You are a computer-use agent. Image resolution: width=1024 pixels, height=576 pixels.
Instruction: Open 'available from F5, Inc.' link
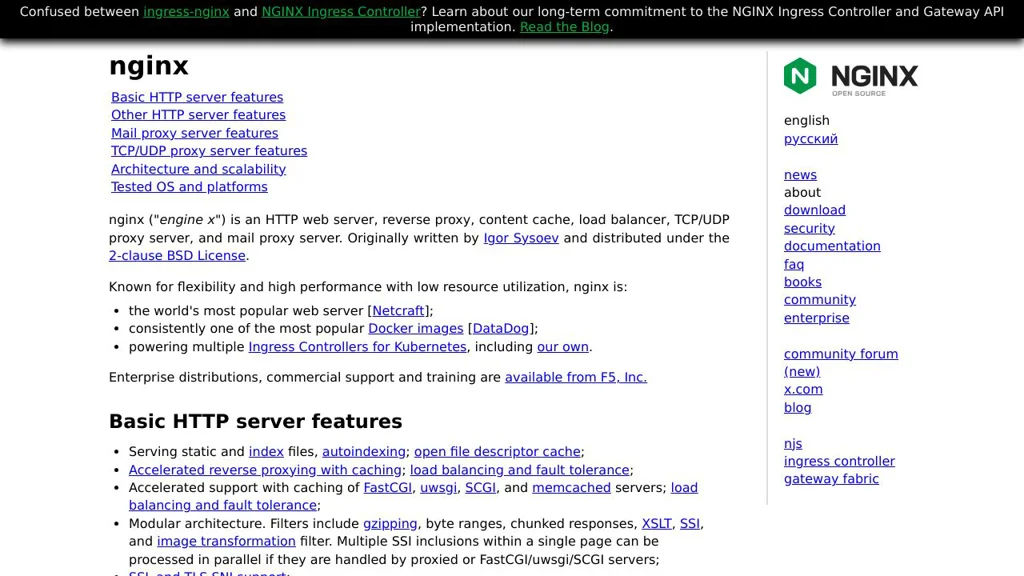576,377
